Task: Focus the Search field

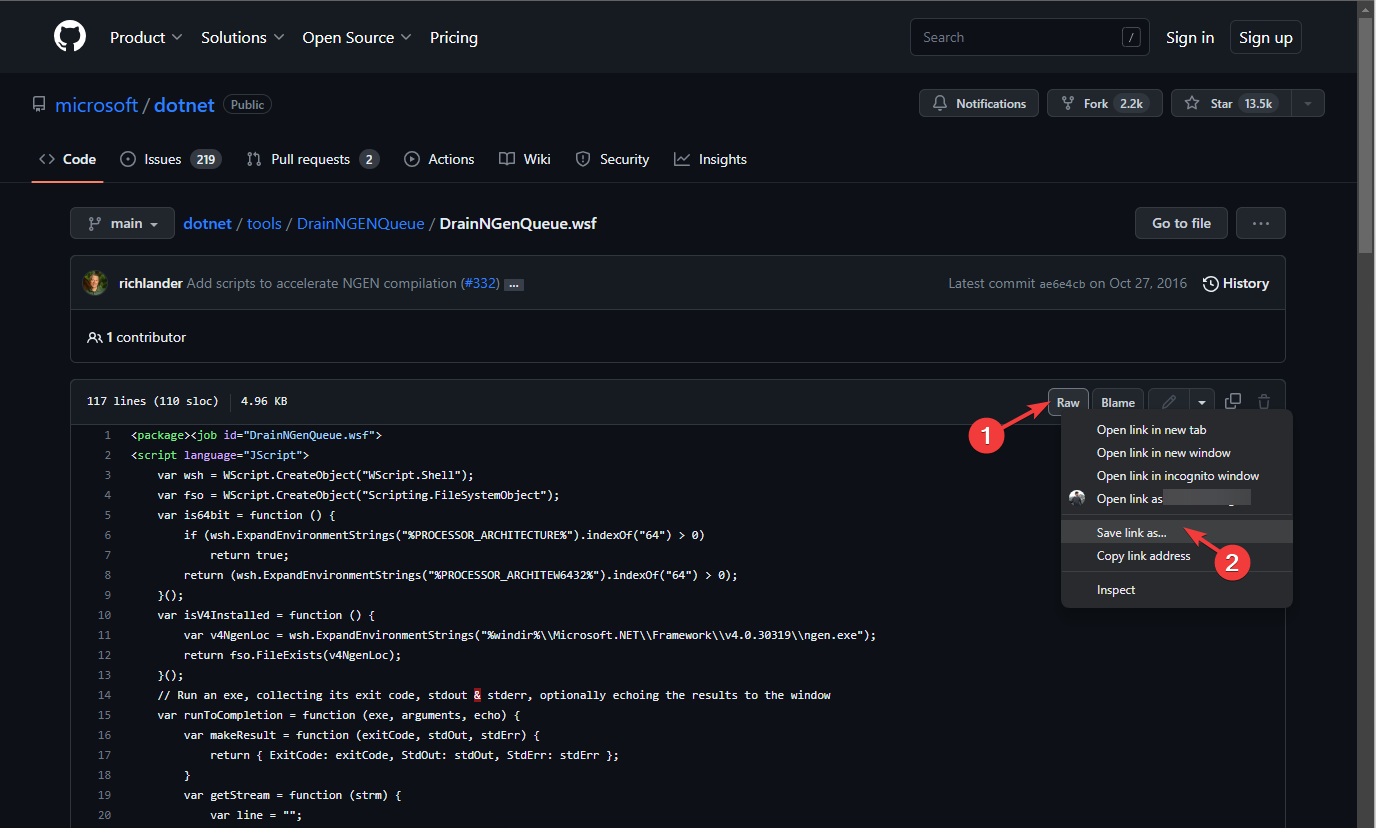Action: tap(1030, 37)
